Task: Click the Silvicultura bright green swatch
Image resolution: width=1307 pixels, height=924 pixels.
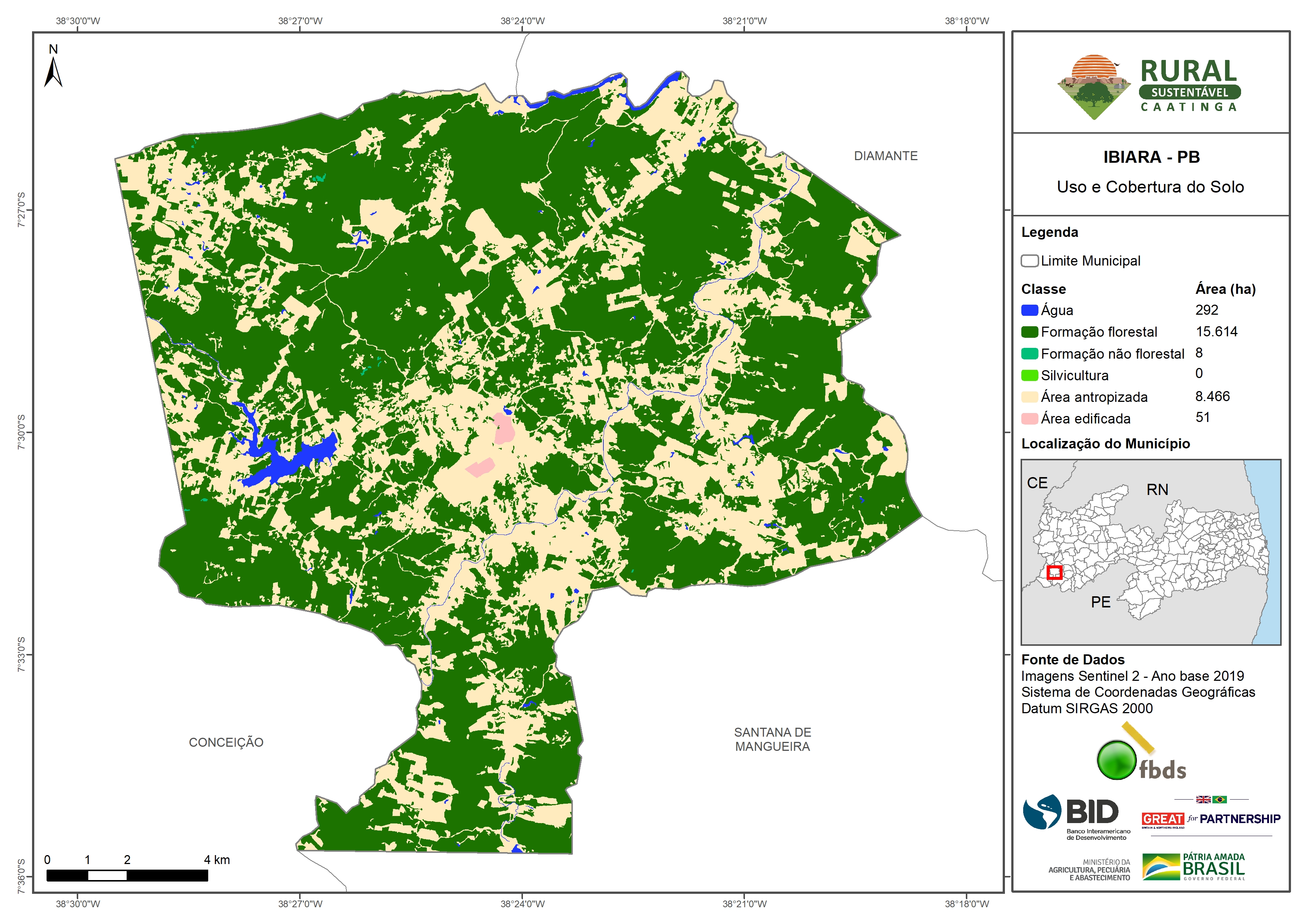Action: click(x=1029, y=375)
